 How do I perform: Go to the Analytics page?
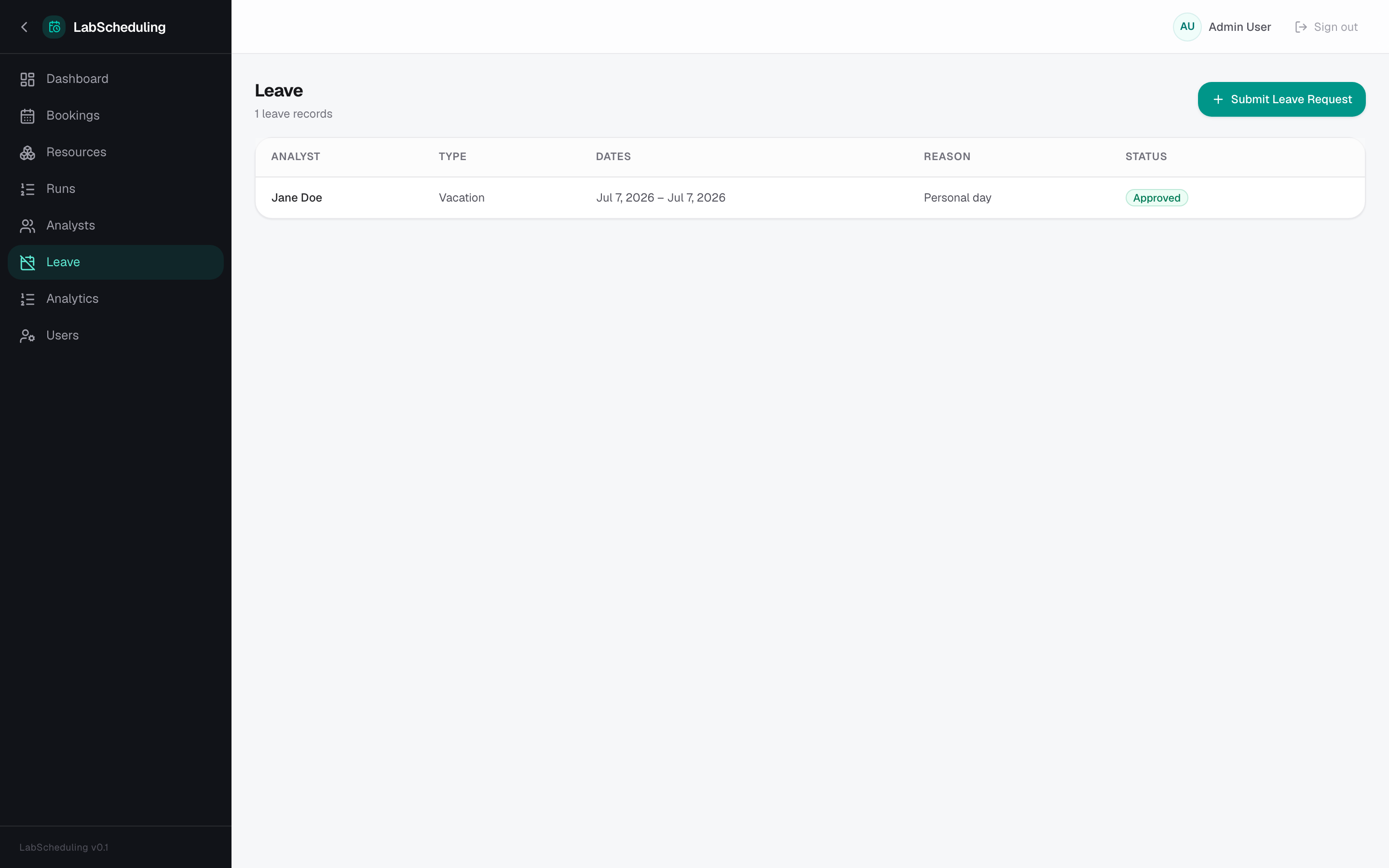tap(115, 299)
